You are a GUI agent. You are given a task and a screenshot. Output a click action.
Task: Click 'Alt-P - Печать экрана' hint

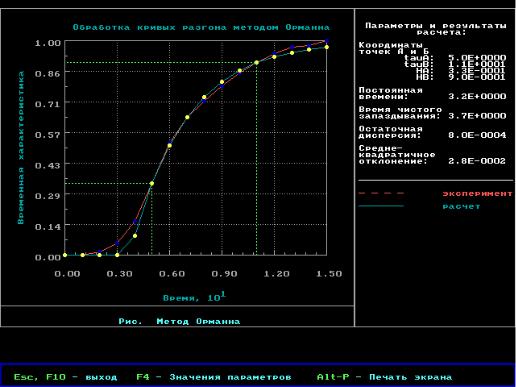coord(384,377)
